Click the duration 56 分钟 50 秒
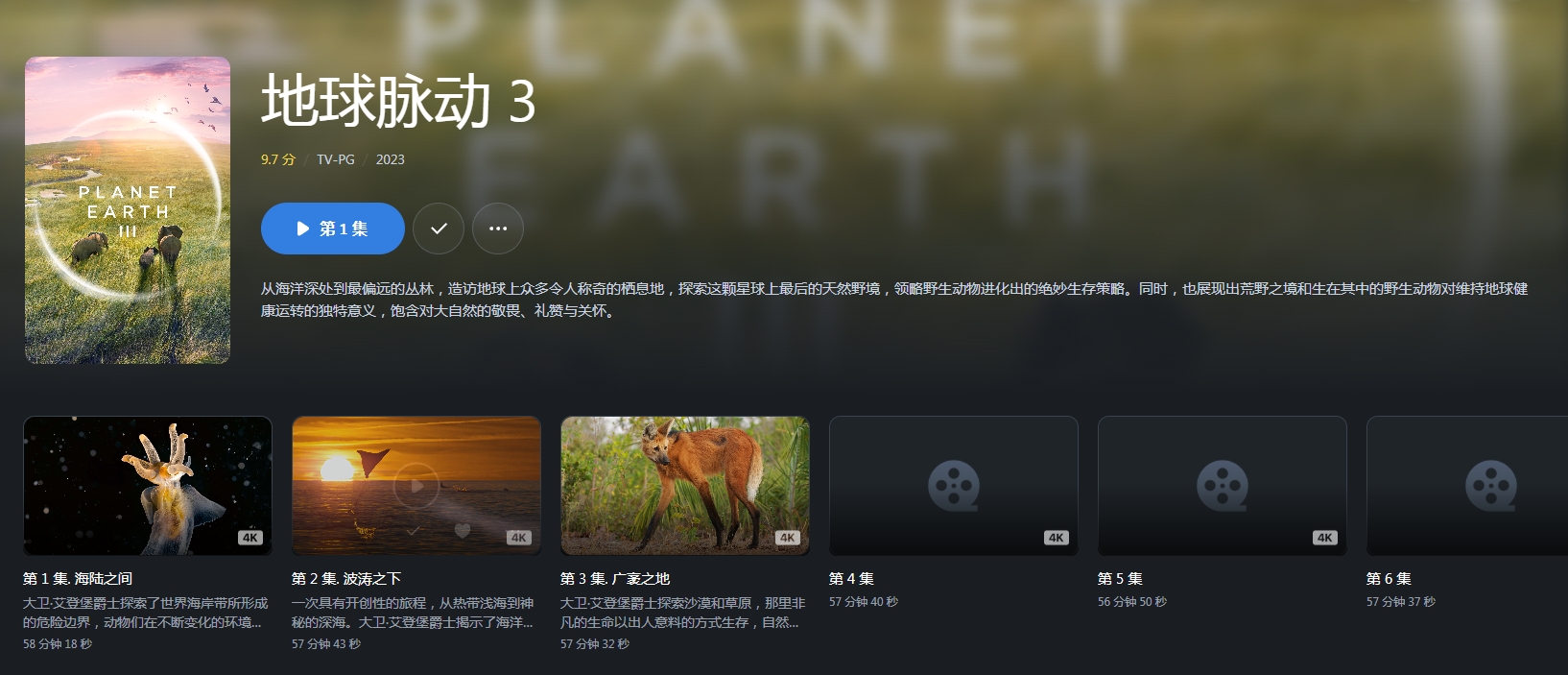 [1132, 602]
